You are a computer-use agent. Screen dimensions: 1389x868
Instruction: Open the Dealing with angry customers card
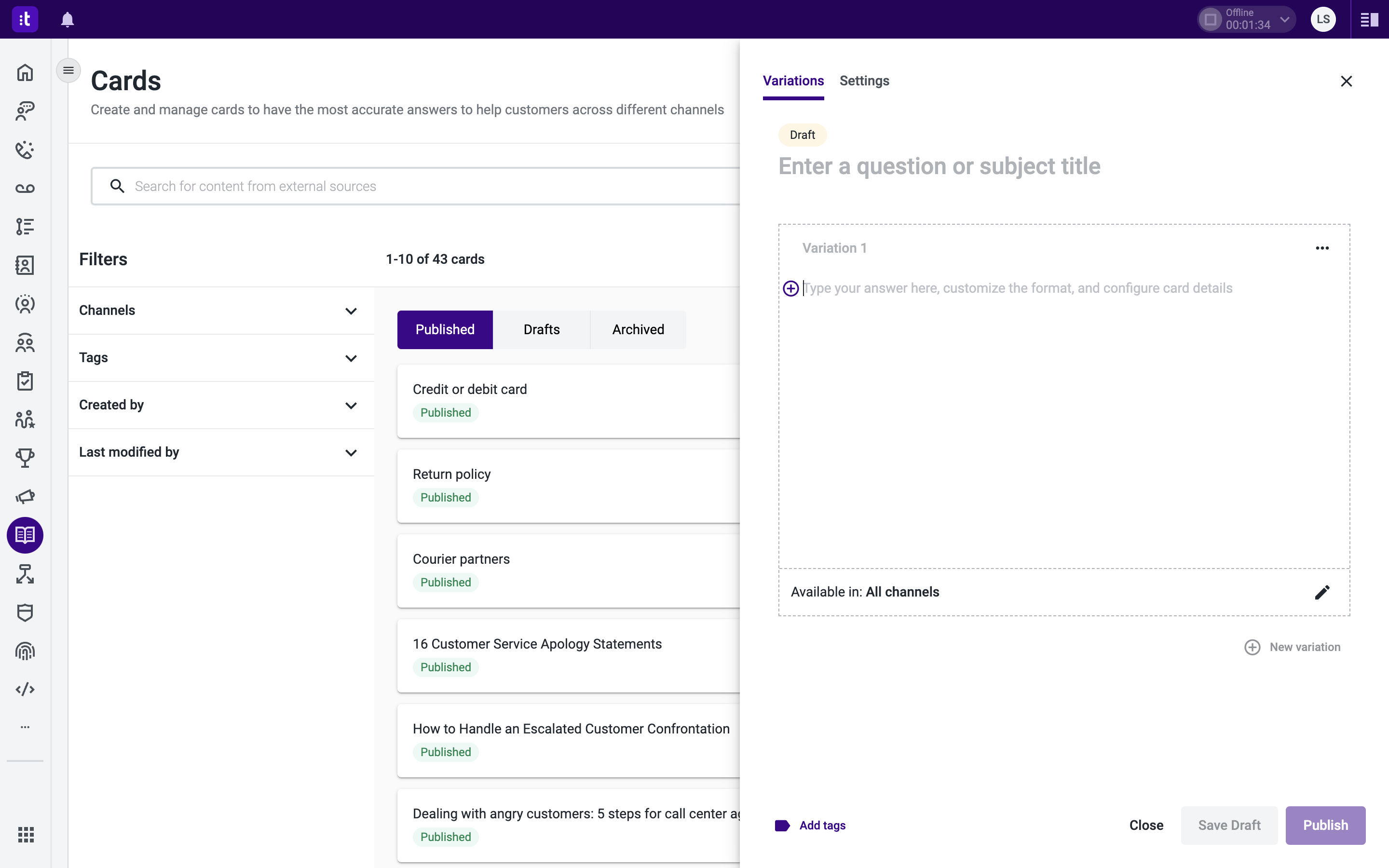pyautogui.click(x=568, y=826)
